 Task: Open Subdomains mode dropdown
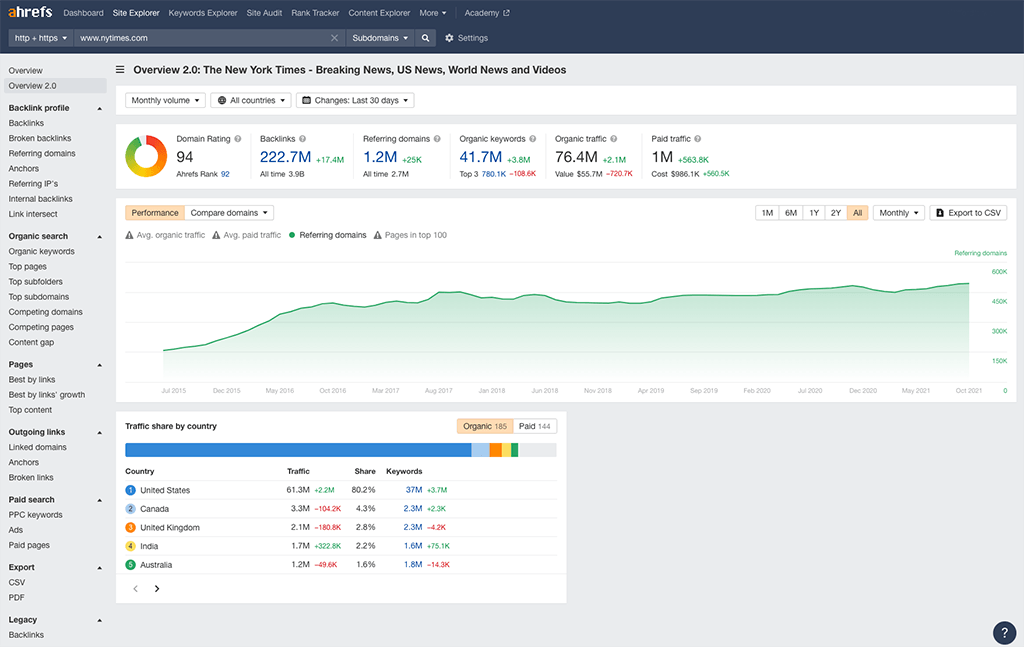coord(380,38)
